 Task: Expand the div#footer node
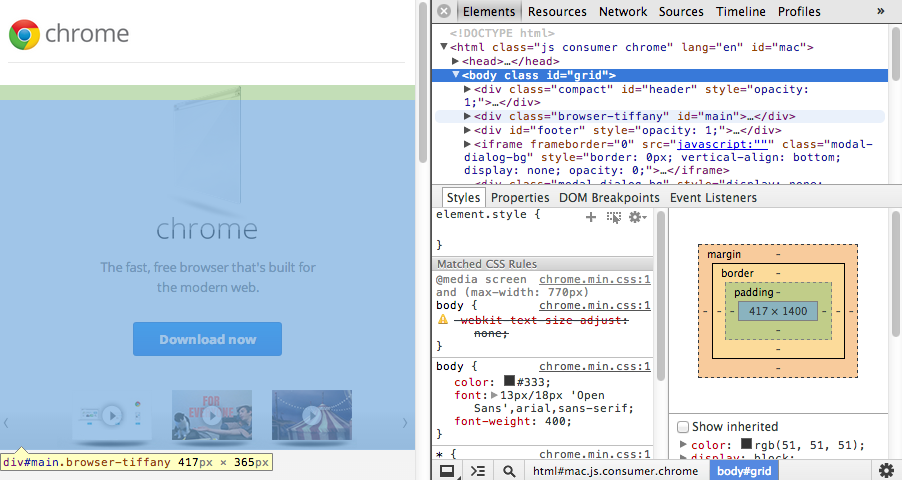(x=468, y=130)
